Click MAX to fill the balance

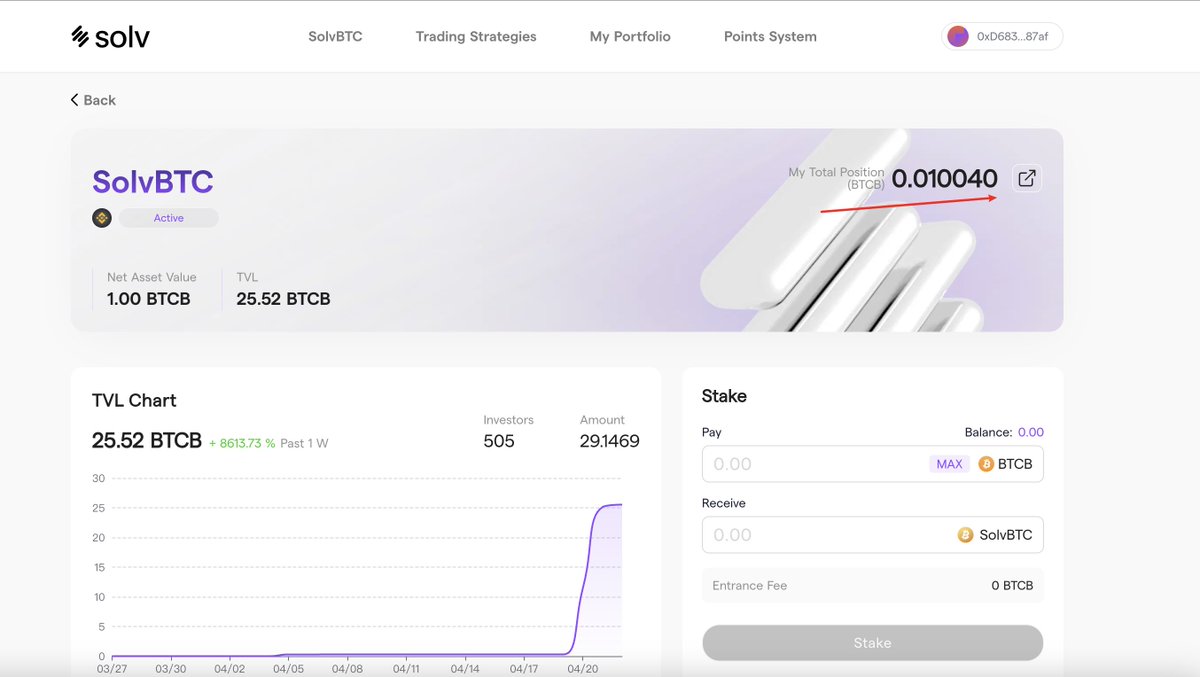[x=949, y=464]
